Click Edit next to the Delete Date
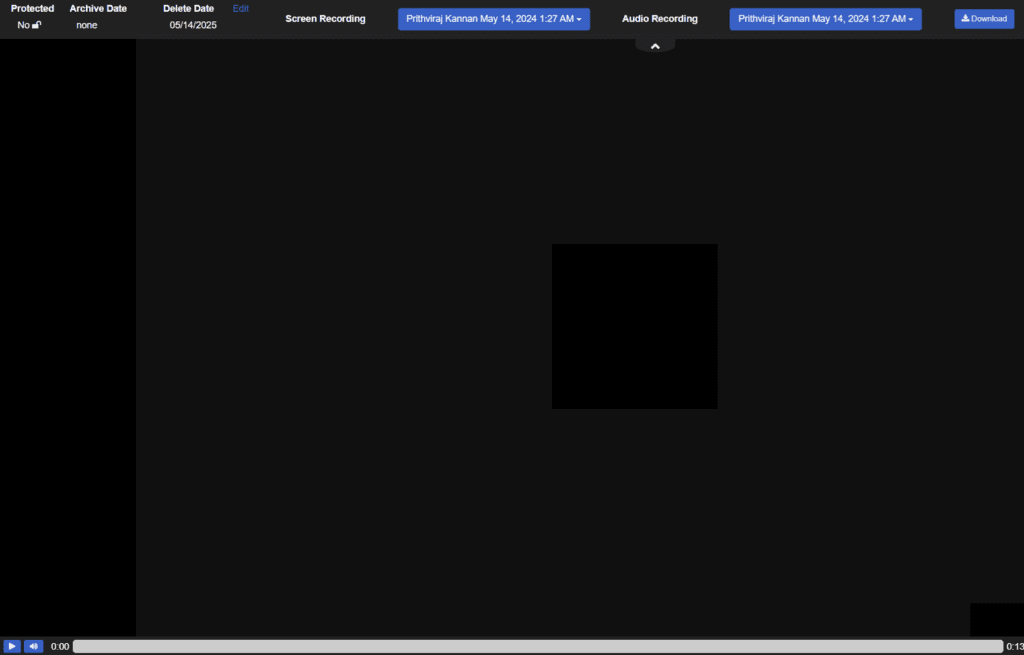The width and height of the screenshot is (1024, 655). click(x=240, y=8)
